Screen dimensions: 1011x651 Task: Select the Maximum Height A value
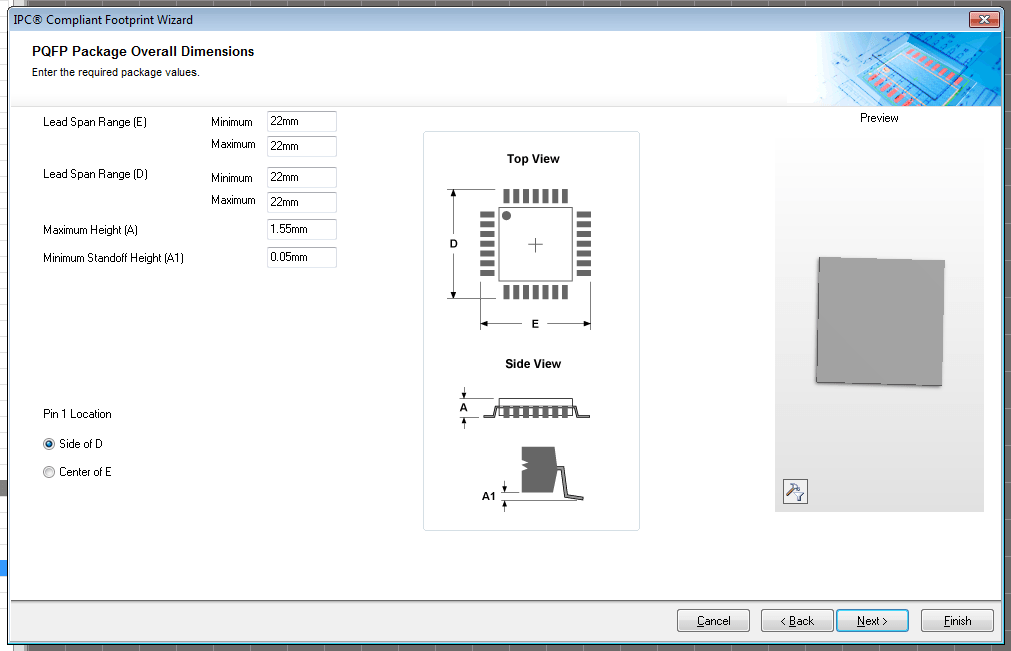(300, 229)
